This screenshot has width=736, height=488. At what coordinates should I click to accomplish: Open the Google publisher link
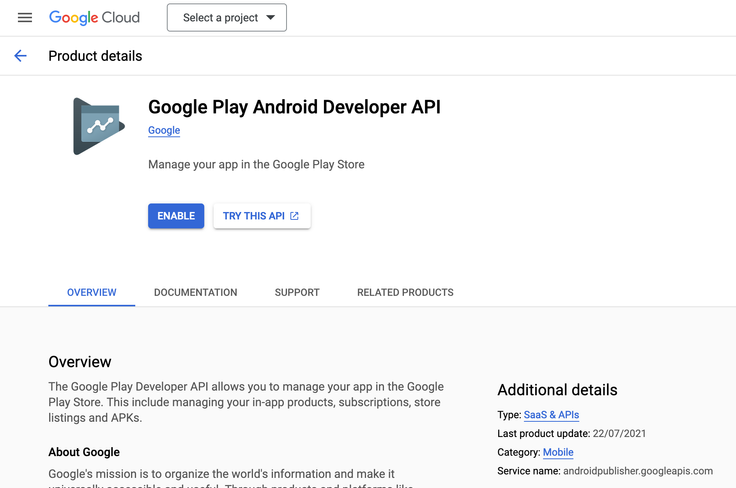pyautogui.click(x=164, y=130)
